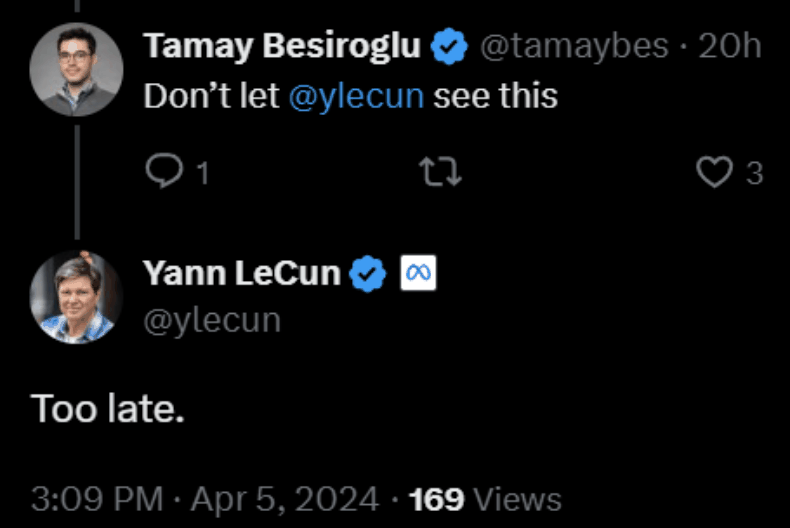Open Yann LeCun's profile picture
The image size is (790, 528).
pyautogui.click(x=76, y=297)
